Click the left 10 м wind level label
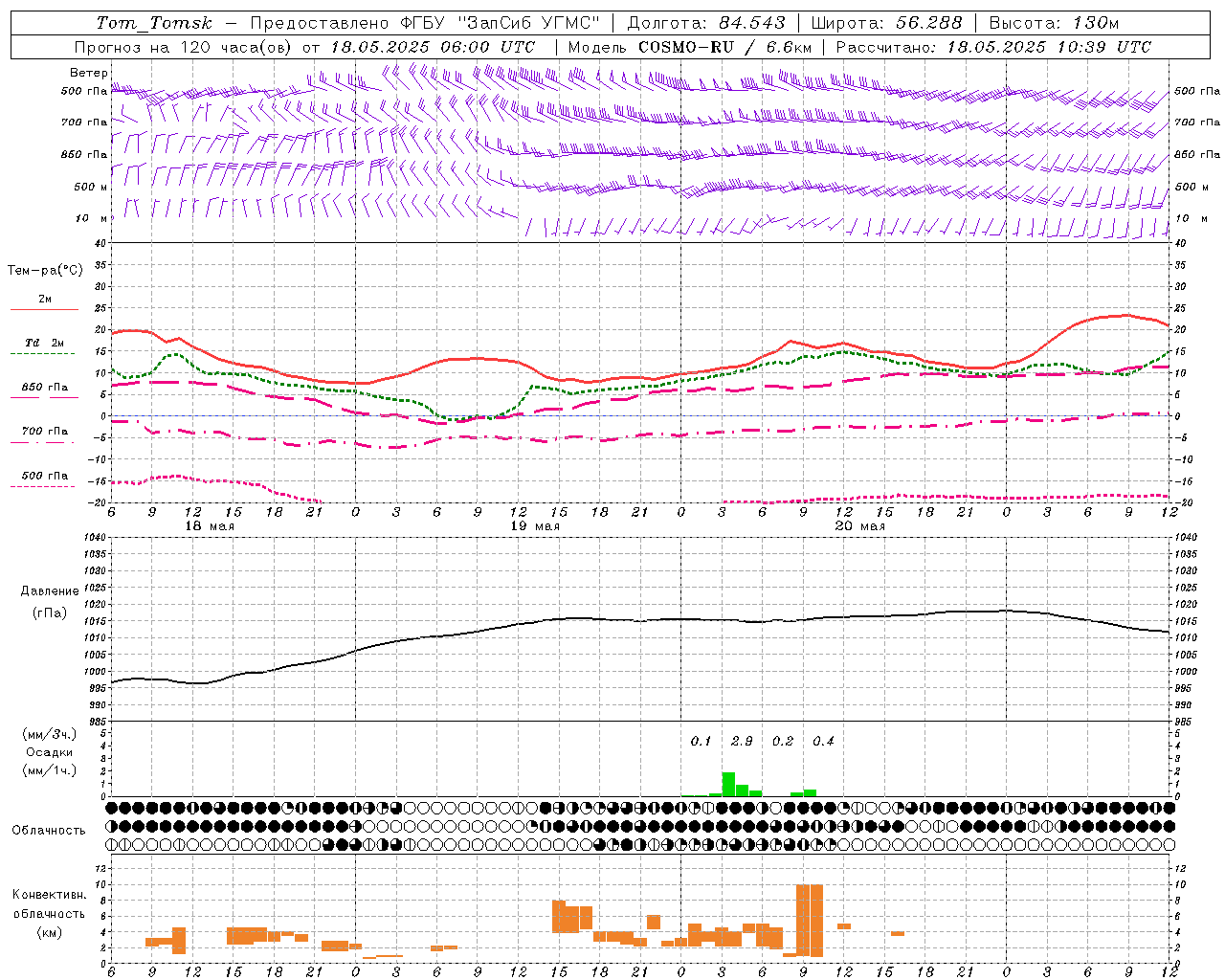1225x980 pixels. click(x=92, y=218)
